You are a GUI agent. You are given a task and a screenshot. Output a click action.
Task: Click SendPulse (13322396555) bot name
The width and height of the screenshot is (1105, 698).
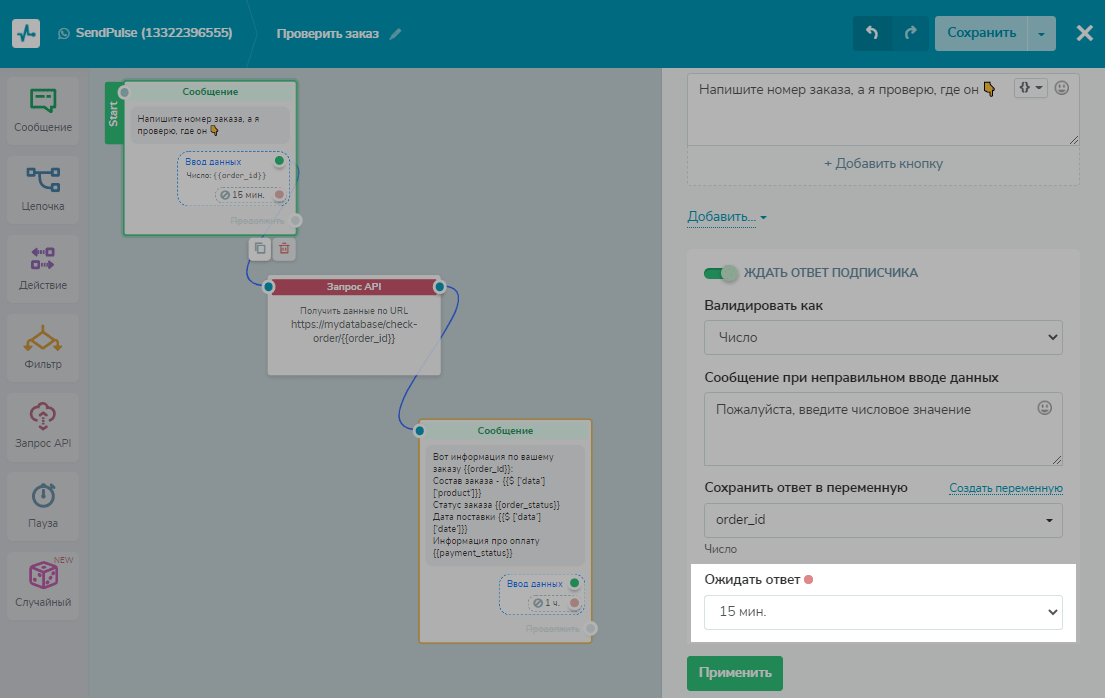click(154, 33)
